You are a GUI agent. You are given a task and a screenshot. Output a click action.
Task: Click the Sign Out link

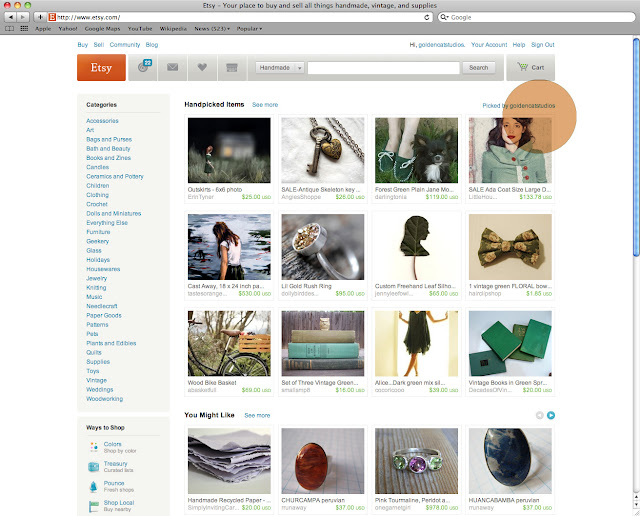click(542, 44)
